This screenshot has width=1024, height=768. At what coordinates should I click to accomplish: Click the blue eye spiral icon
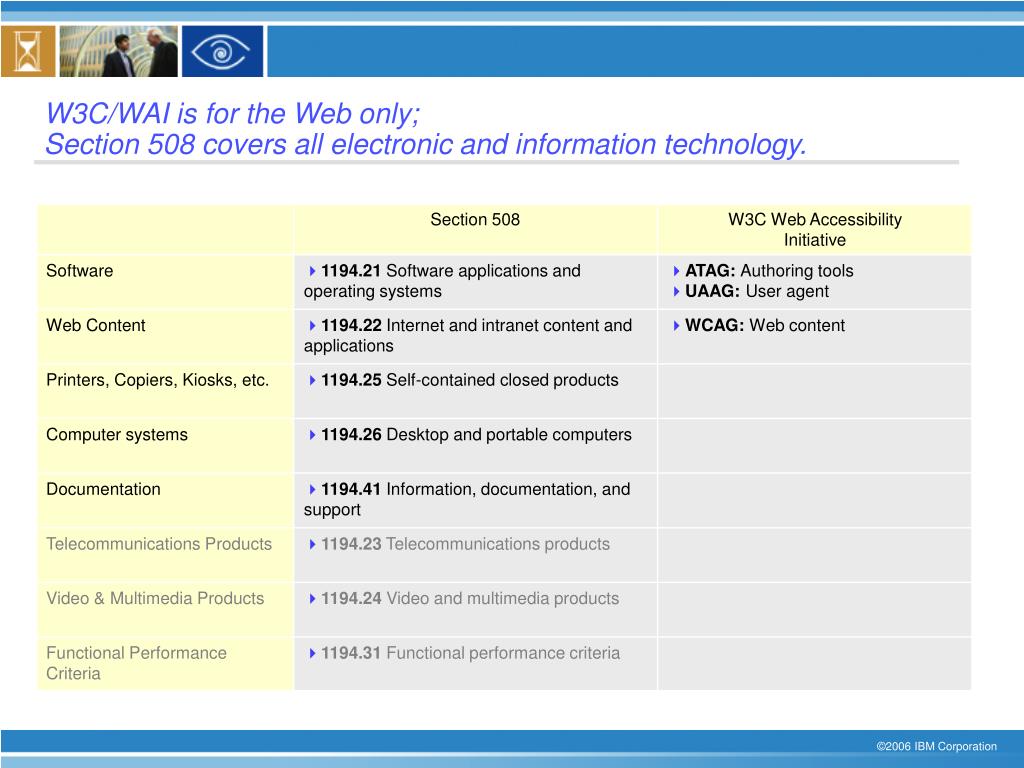point(222,52)
